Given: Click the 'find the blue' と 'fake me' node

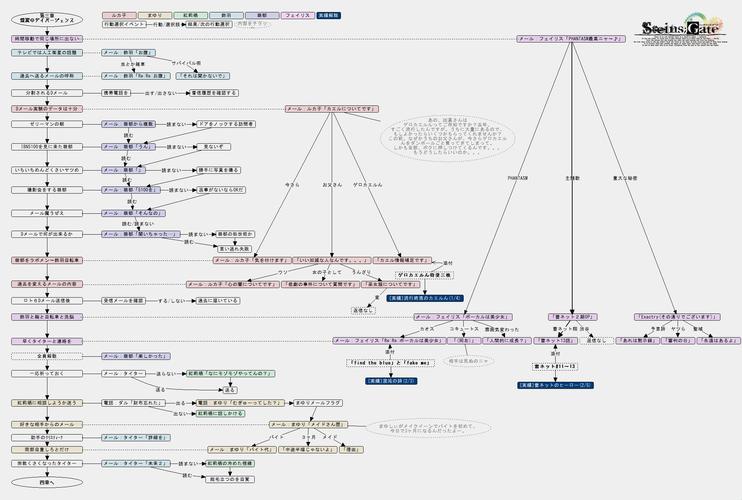Looking at the screenshot, I should (x=389, y=362).
